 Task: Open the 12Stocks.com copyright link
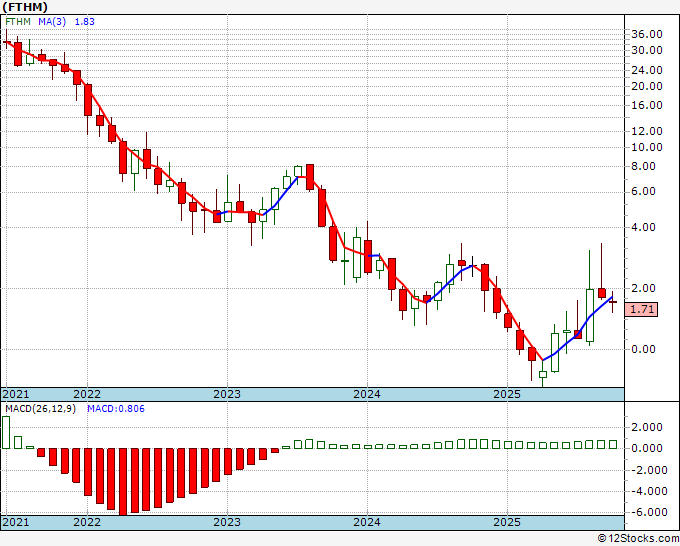[638, 539]
